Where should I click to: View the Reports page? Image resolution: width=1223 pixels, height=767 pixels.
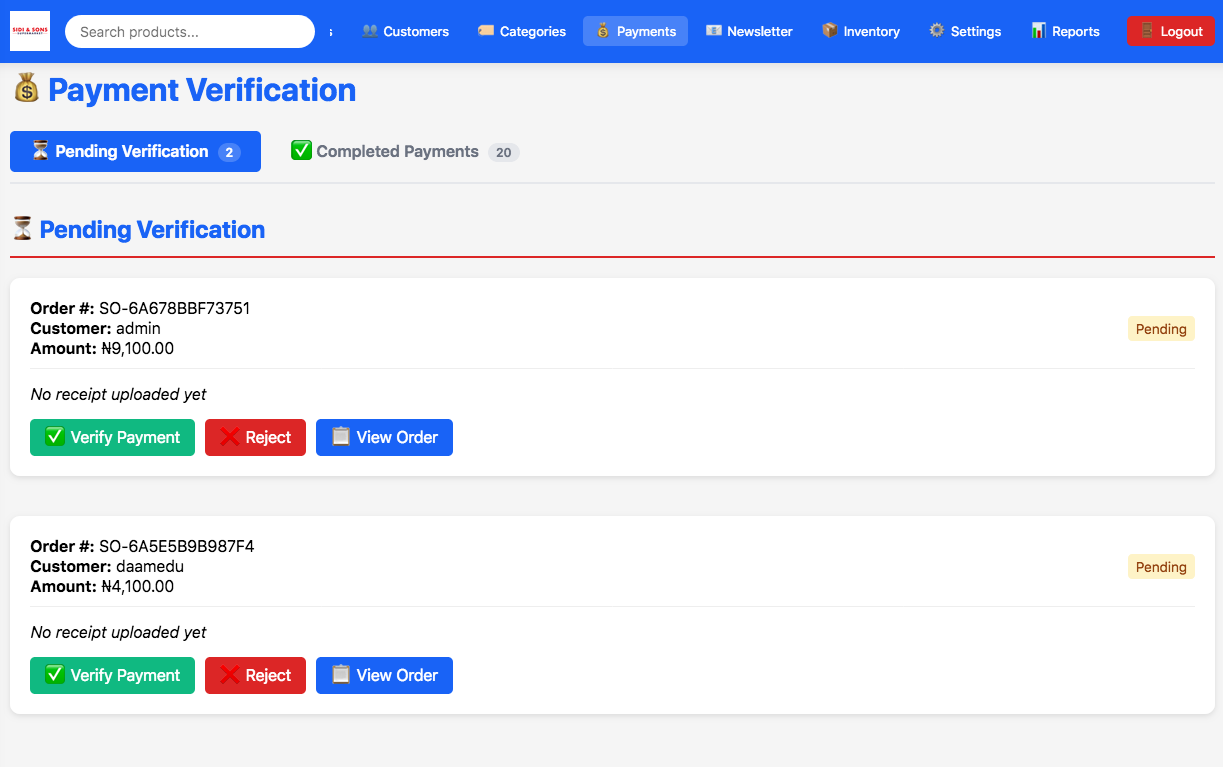pyautogui.click(x=1065, y=31)
